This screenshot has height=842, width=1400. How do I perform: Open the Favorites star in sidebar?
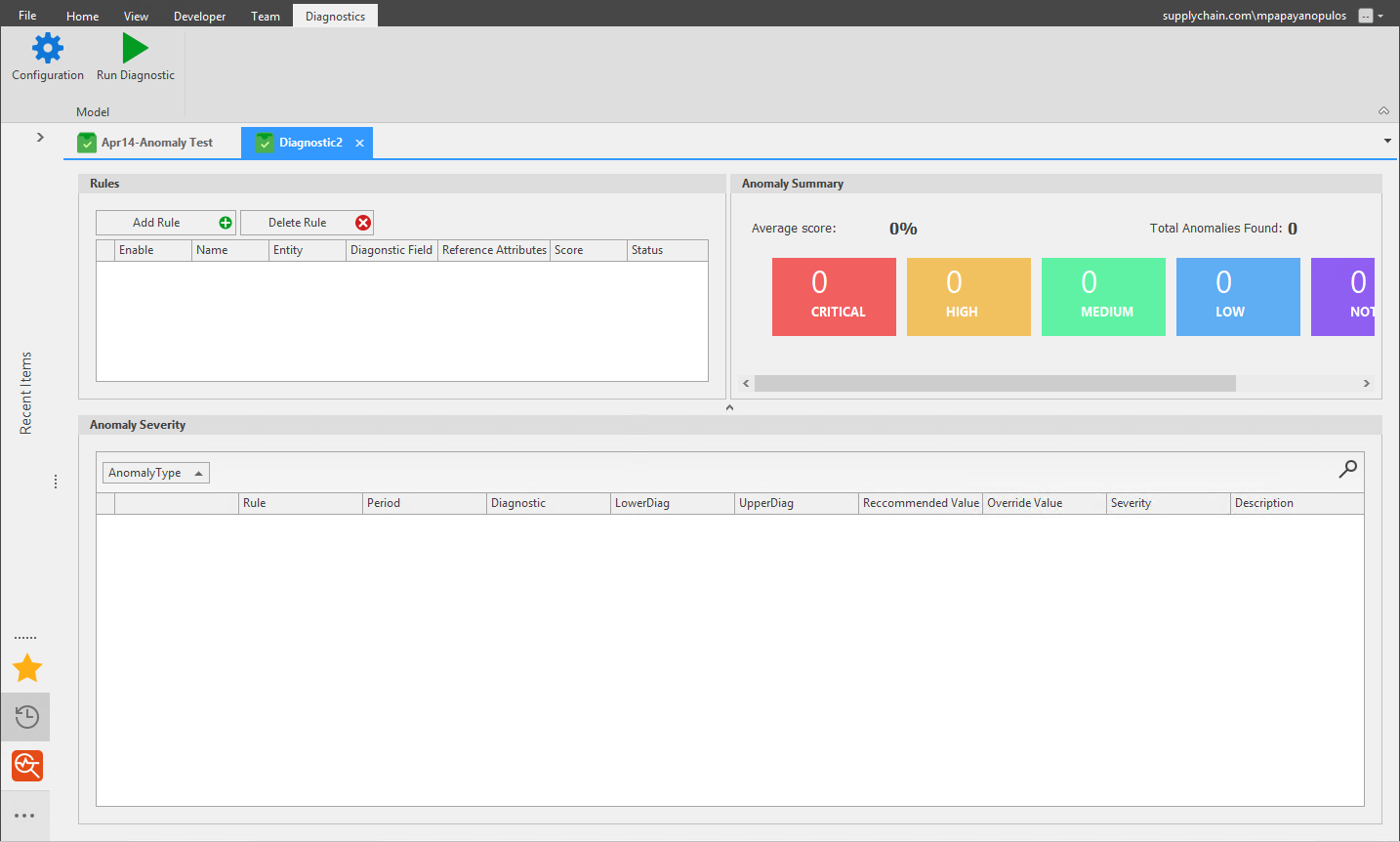27,668
